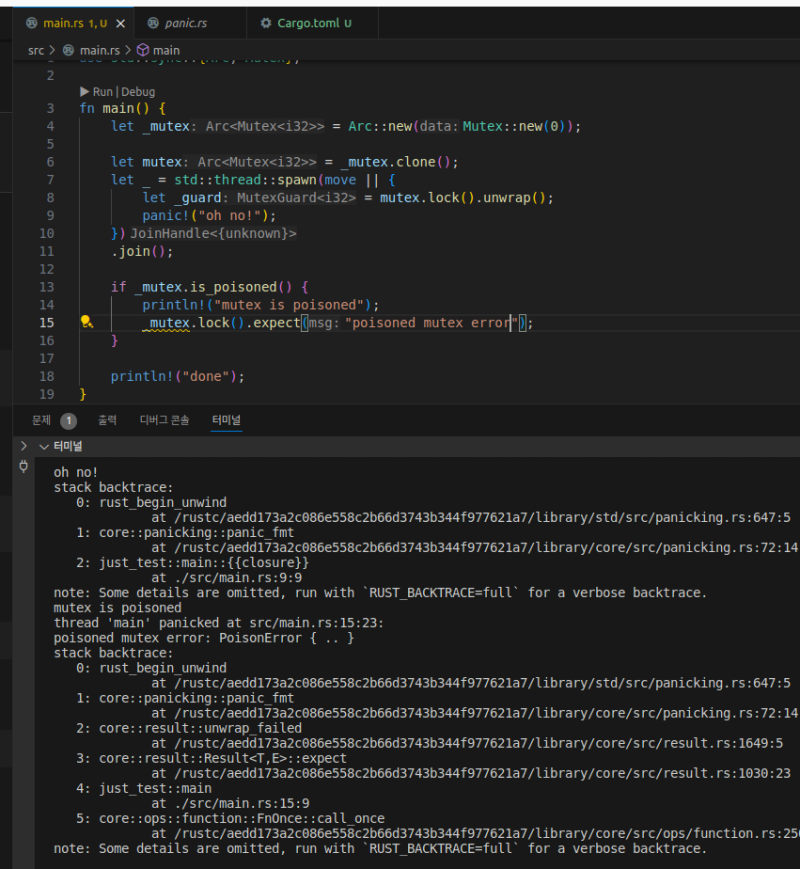Screen dimensions: 800x869
Task: Click line number 15 in the gutter
Action: [47, 322]
